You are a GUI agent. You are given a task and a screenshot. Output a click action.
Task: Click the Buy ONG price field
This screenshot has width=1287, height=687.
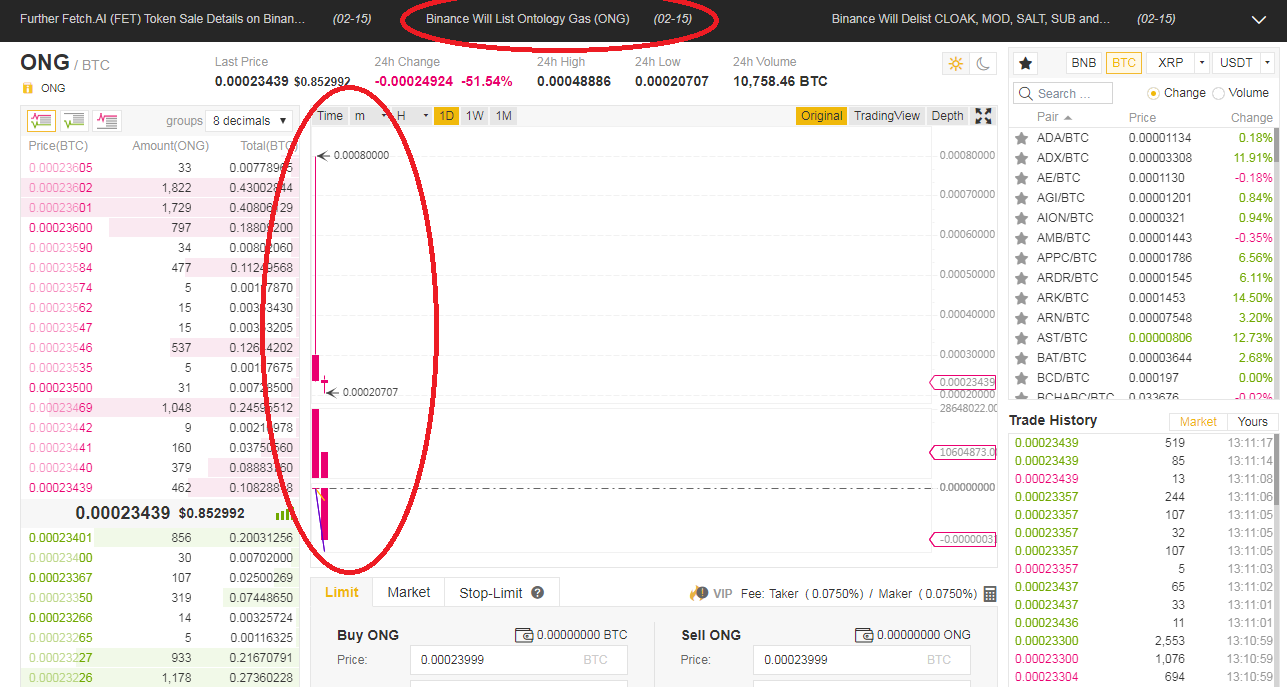coord(518,660)
